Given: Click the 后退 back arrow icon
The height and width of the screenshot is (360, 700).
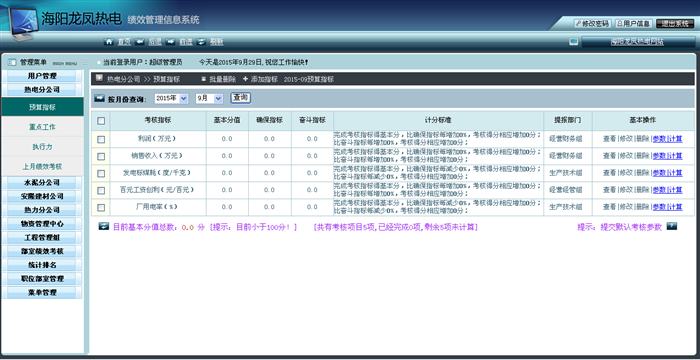Looking at the screenshot, I should [140, 42].
